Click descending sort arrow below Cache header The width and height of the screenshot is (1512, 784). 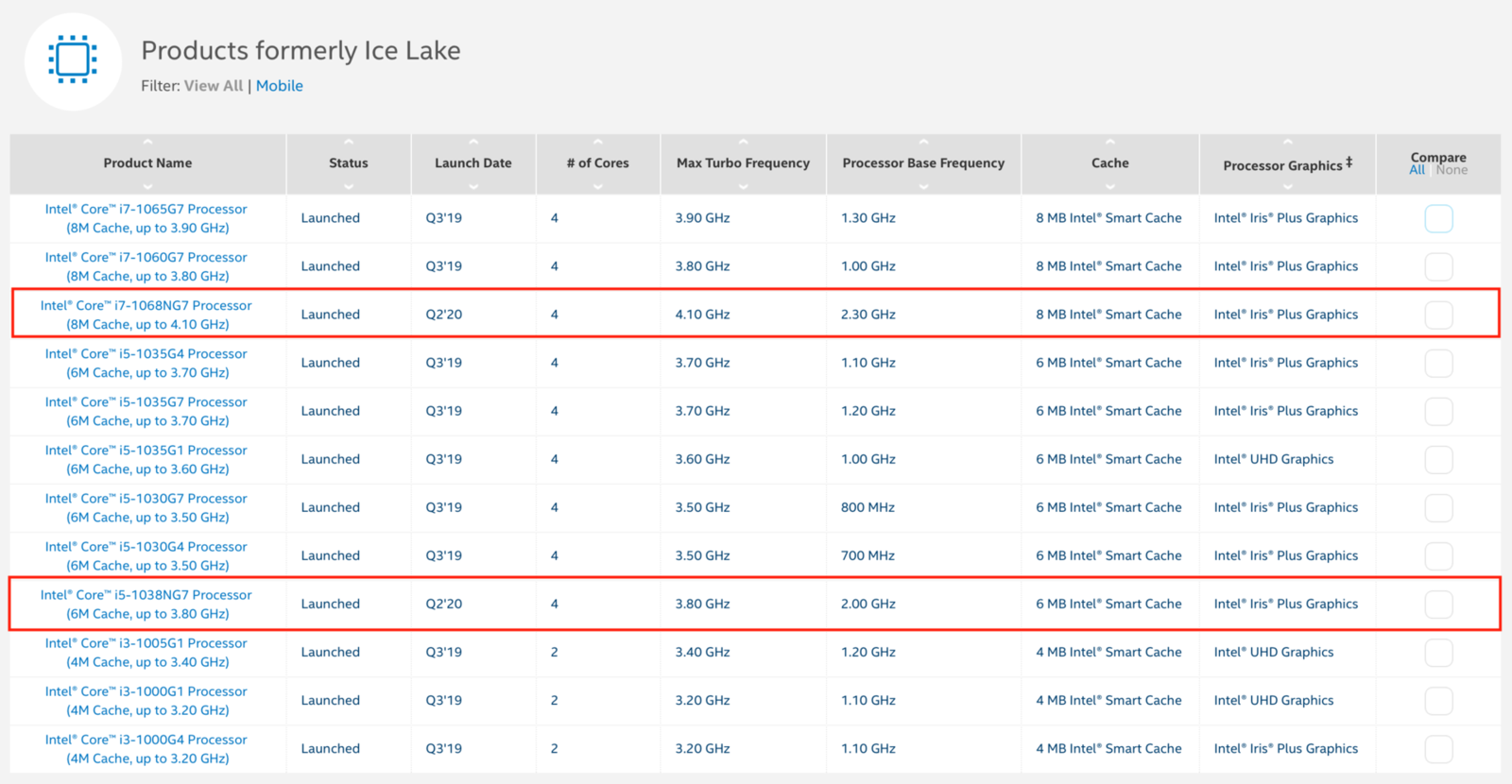pos(1109,187)
